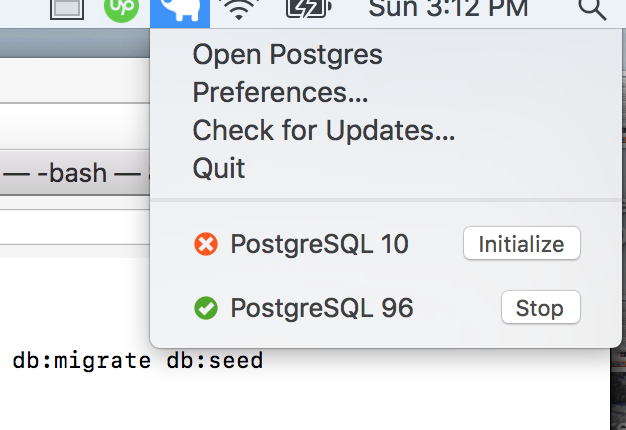Viewport: 626px width, 430px height.
Task: Open Preferences… from the Postgres menu
Action: 280,92
